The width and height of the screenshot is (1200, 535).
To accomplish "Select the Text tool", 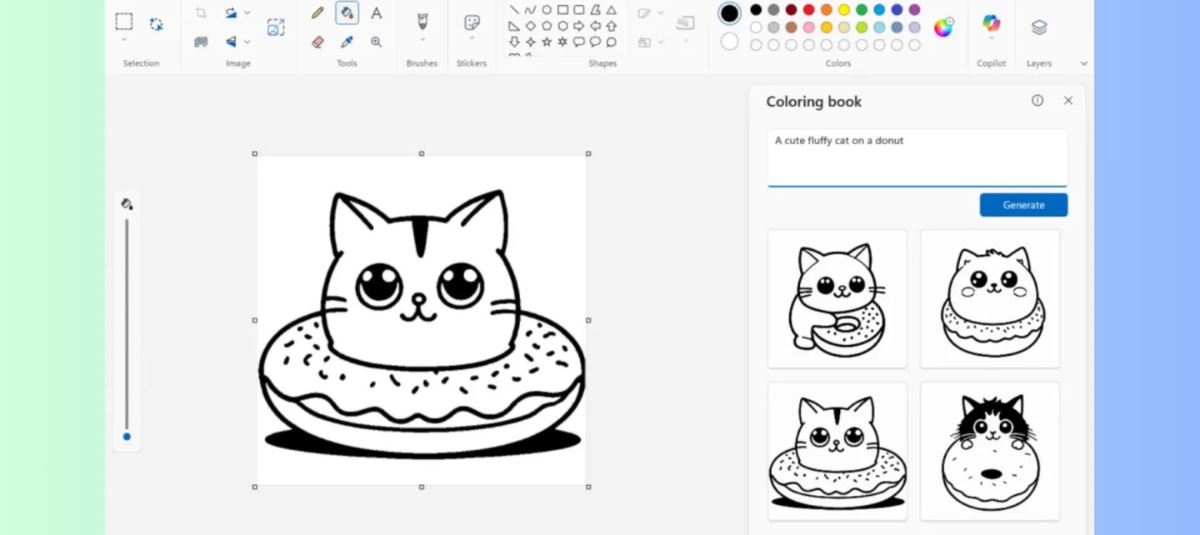I will point(376,13).
